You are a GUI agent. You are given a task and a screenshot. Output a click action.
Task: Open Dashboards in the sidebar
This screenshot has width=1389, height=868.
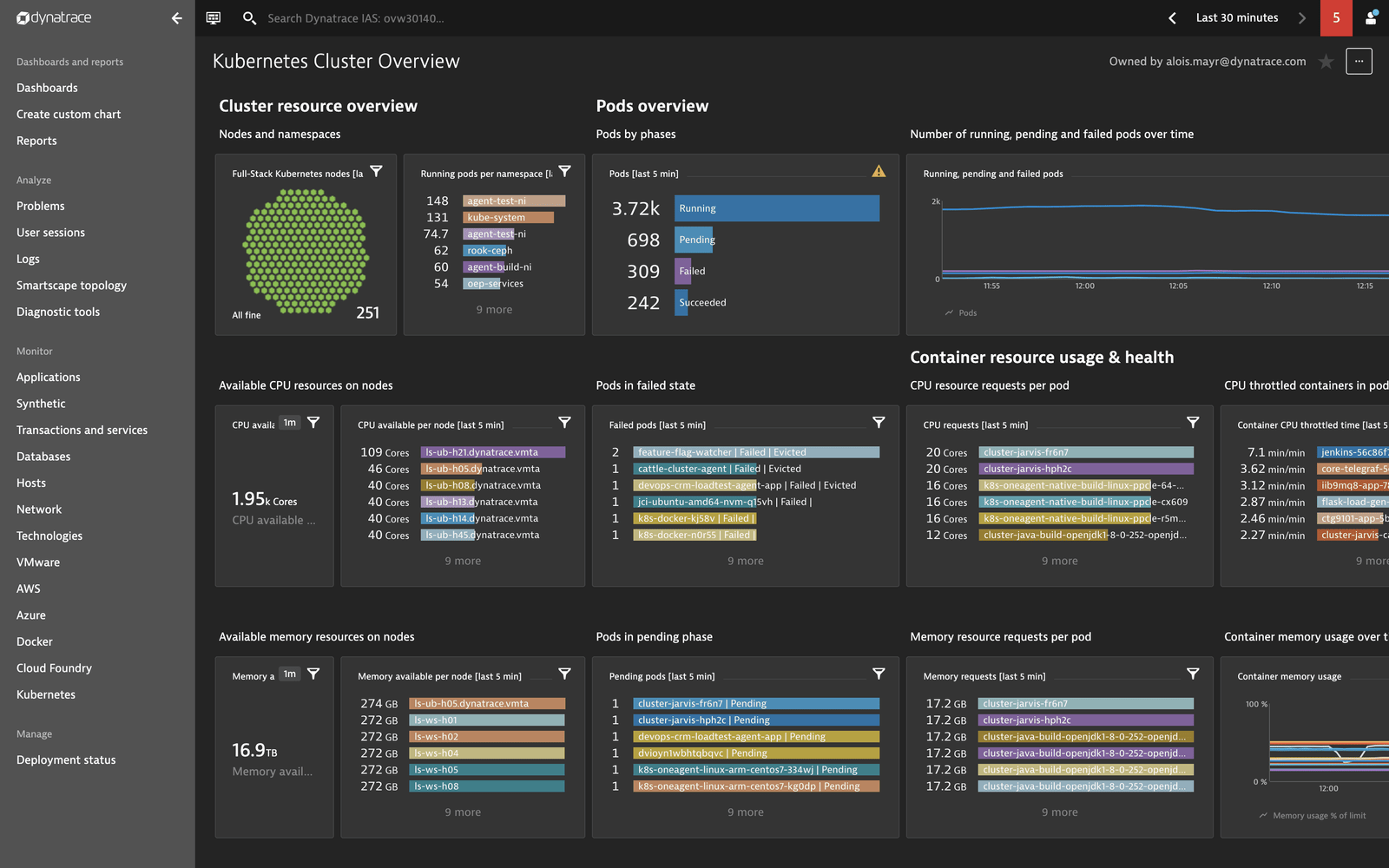click(x=47, y=88)
